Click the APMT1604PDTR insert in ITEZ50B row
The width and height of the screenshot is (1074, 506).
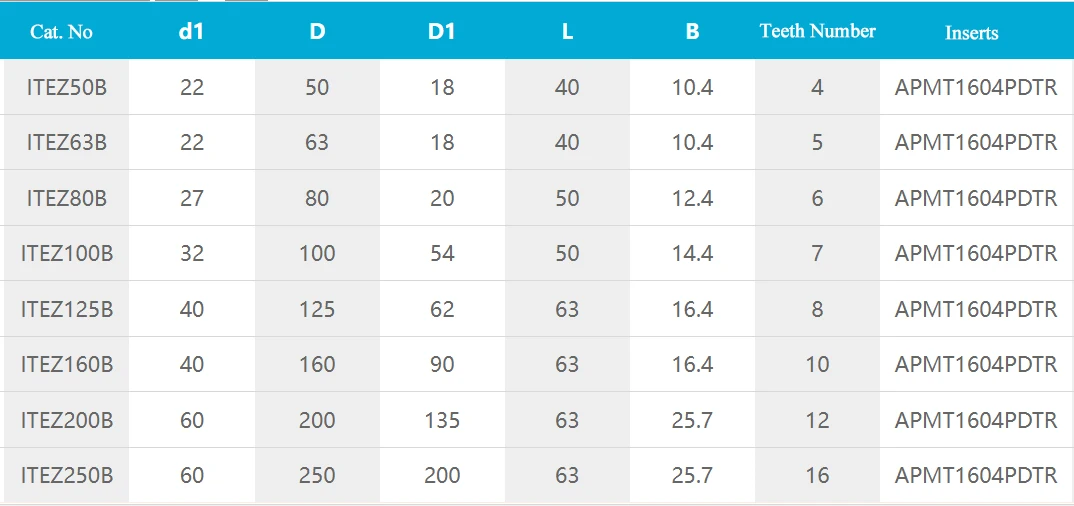pyautogui.click(x=975, y=87)
